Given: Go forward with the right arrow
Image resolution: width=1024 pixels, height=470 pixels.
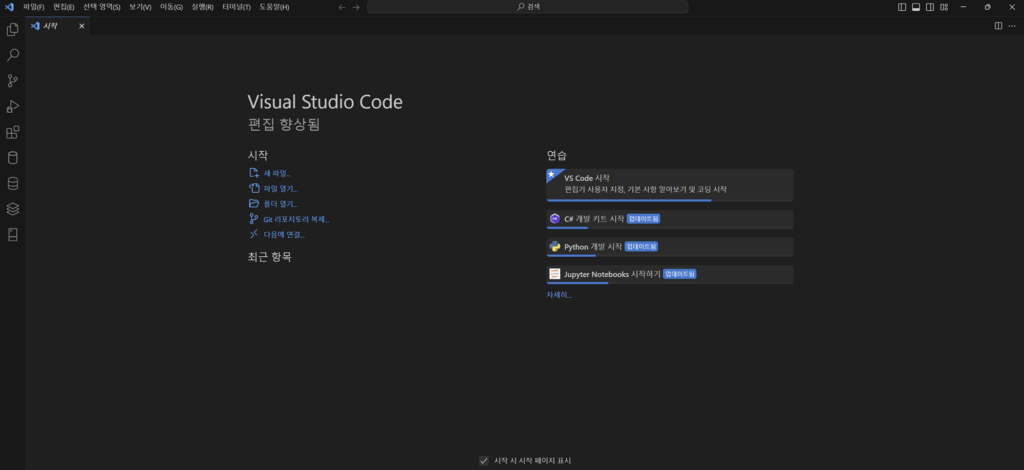Looking at the screenshot, I should (356, 7).
